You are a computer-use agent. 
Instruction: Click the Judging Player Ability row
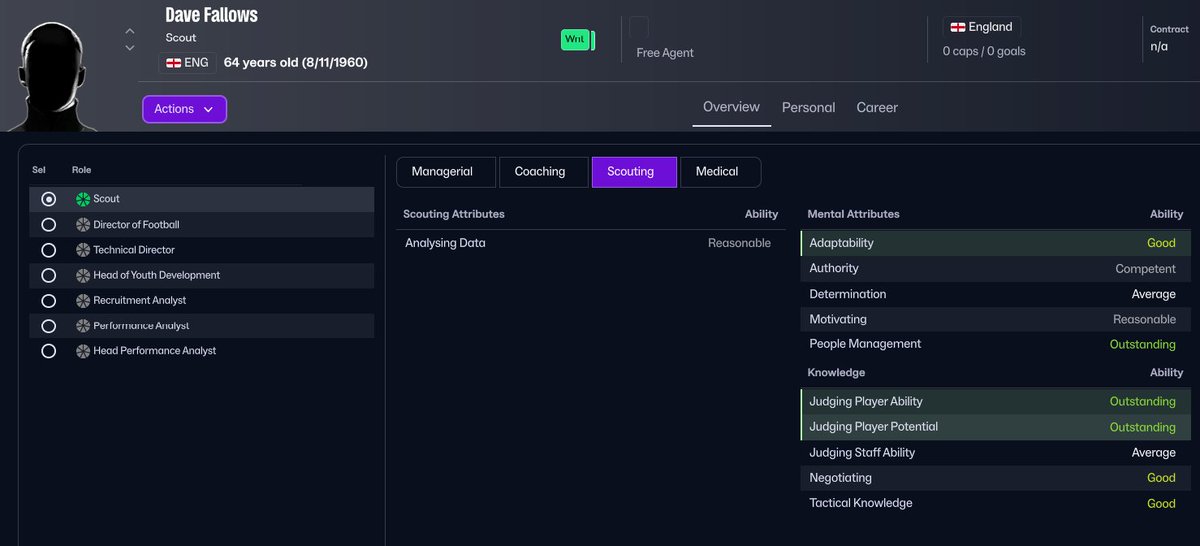tap(995, 401)
